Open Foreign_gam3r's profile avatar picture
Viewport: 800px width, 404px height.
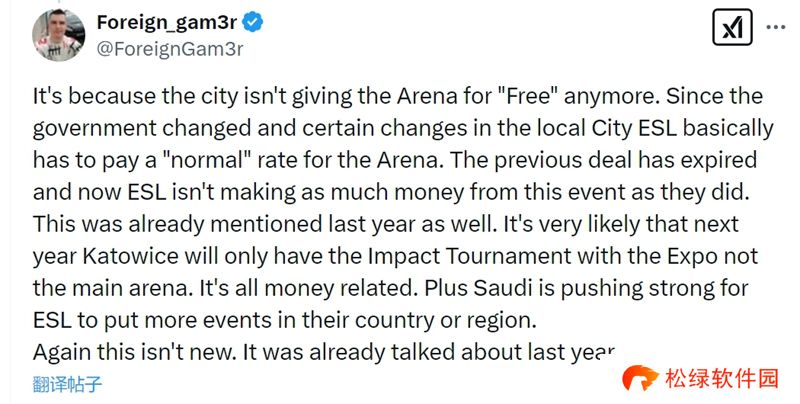pyautogui.click(x=54, y=35)
